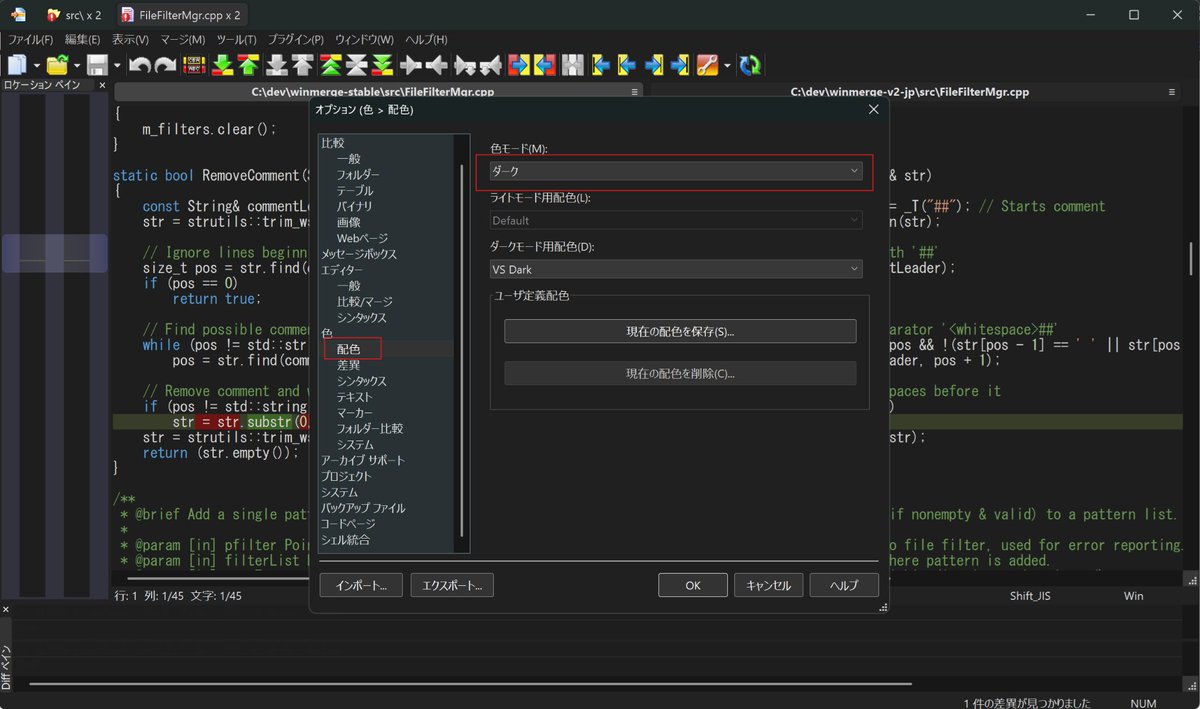Click the gray Copy Right arrow icon
The width and height of the screenshot is (1200, 709).
[411, 65]
